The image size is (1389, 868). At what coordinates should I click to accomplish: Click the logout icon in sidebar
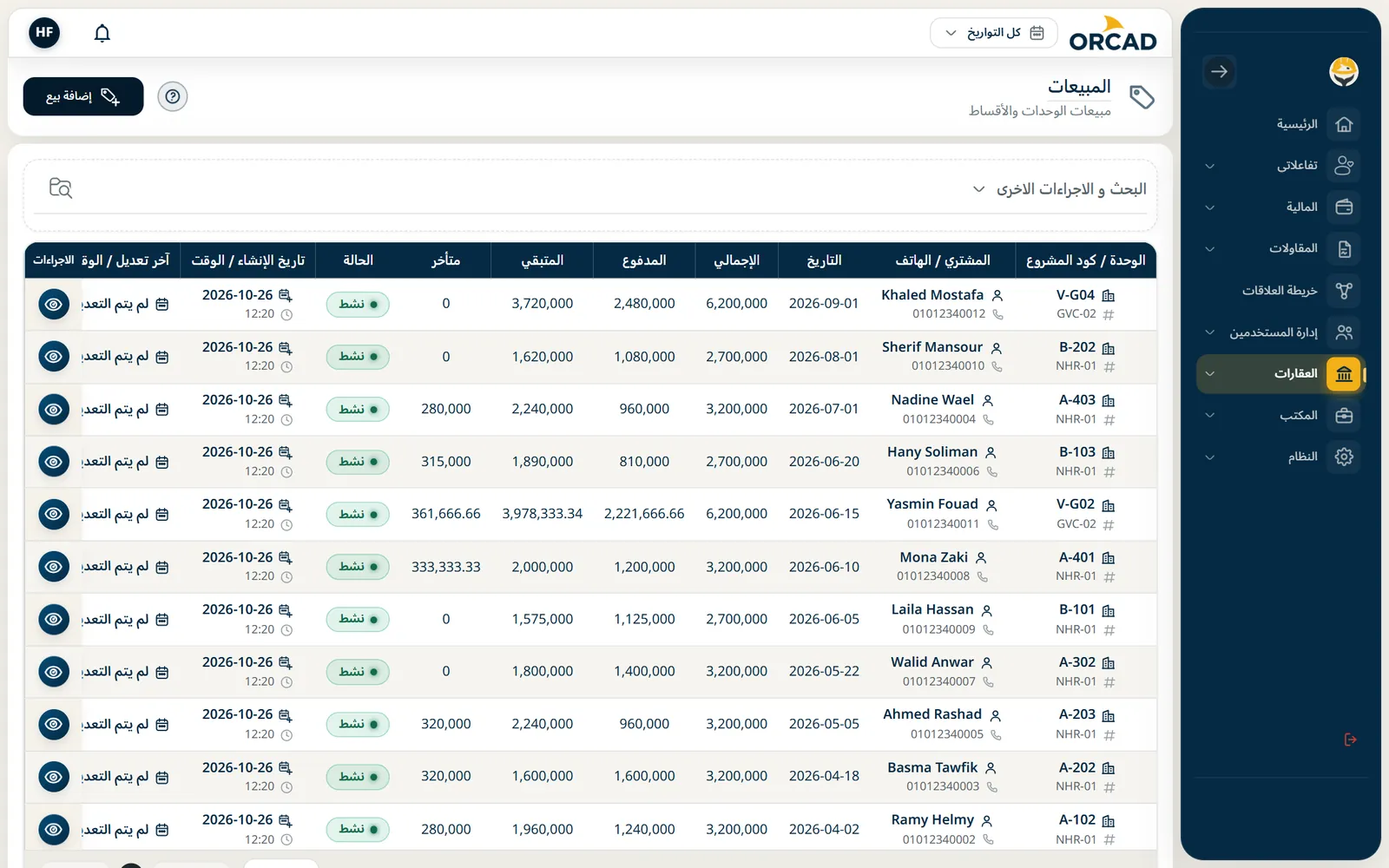pos(1350,740)
